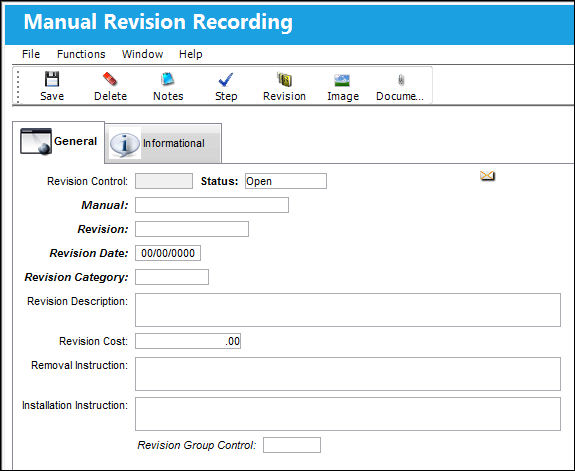Click the Revision books icon

pos(285,79)
